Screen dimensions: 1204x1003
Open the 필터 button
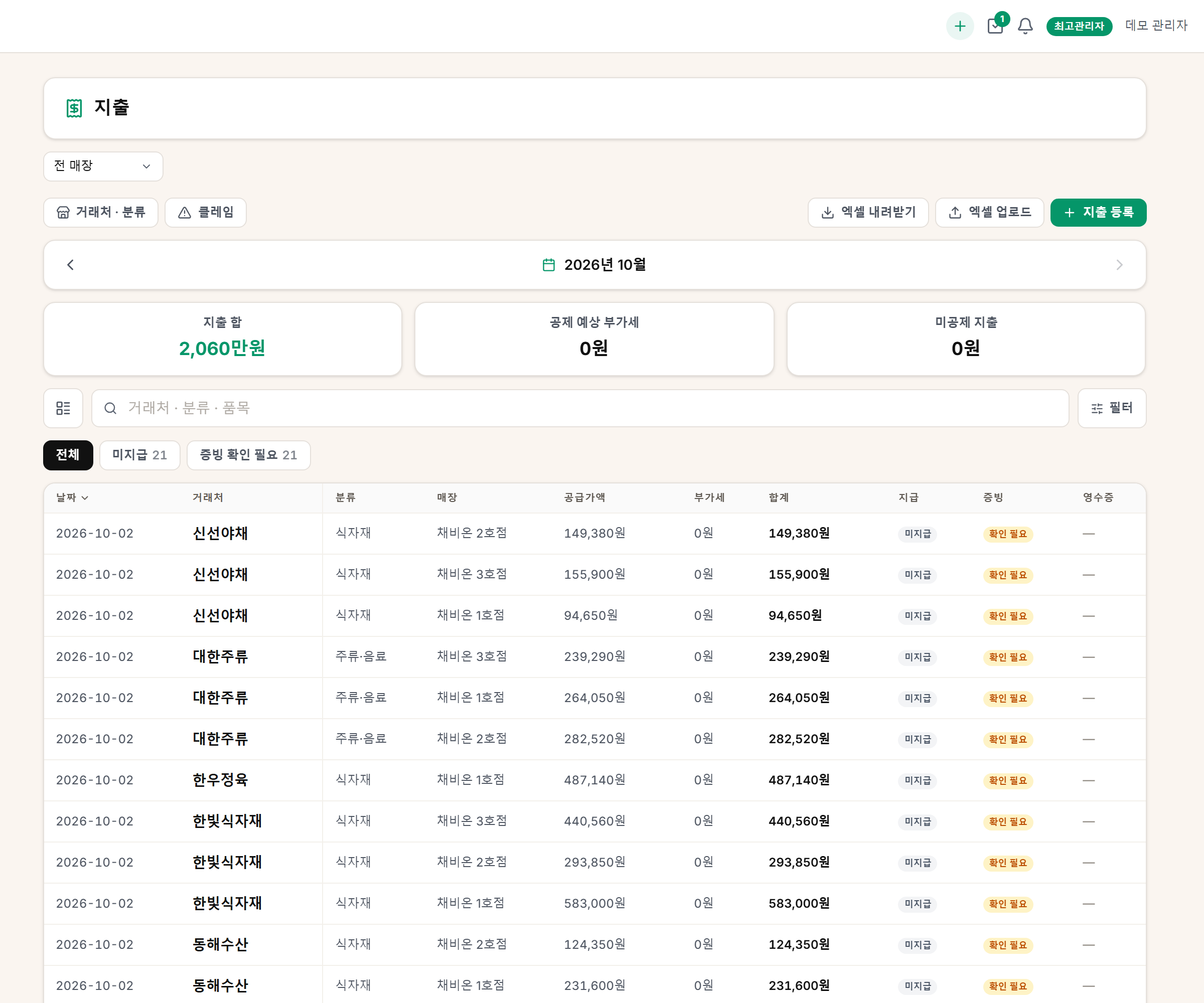pyautogui.click(x=1112, y=408)
